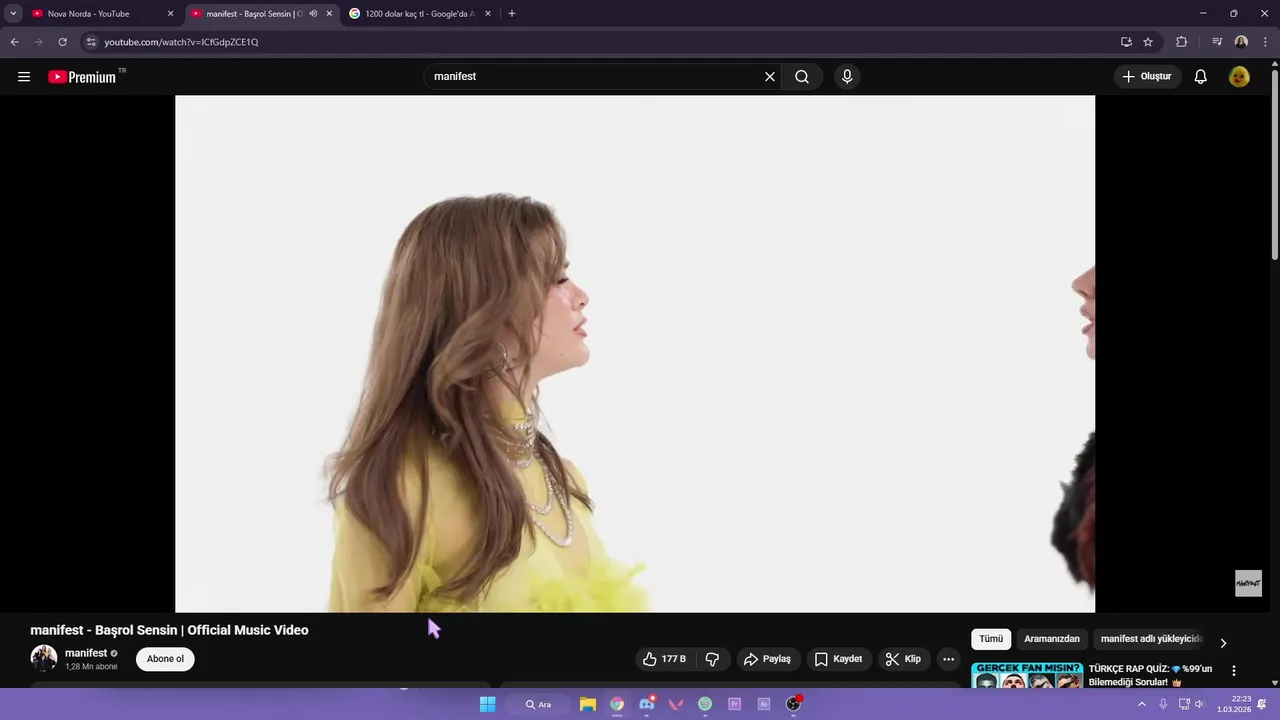Click the browser address bar URL

point(181,42)
